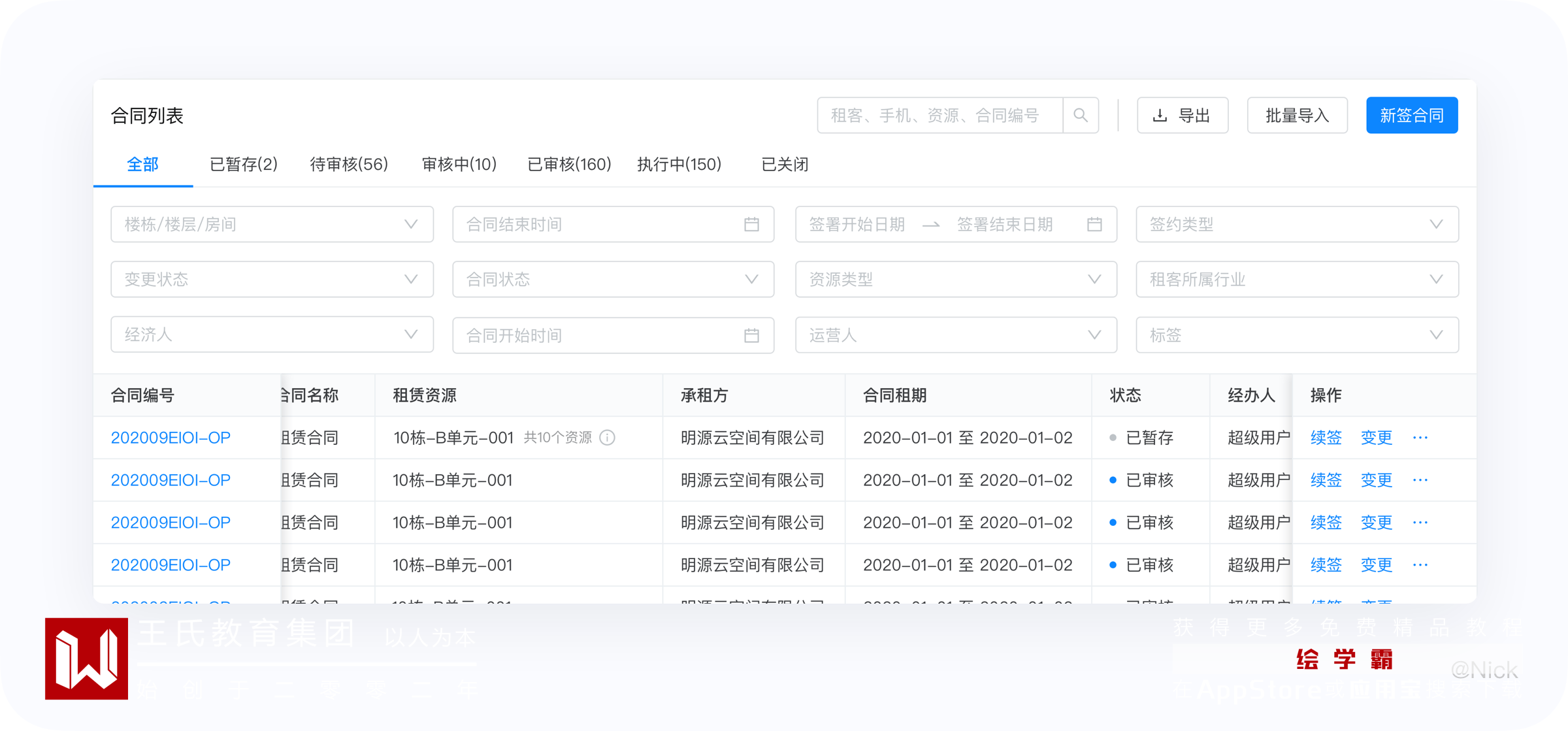Click the 批量导入 button

click(x=1297, y=116)
